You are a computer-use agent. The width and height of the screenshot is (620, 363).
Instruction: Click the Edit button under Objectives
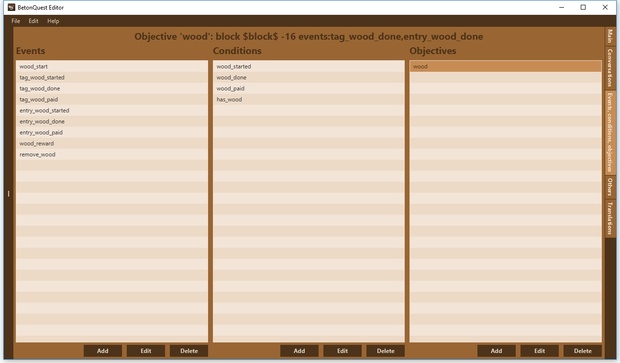tap(539, 351)
